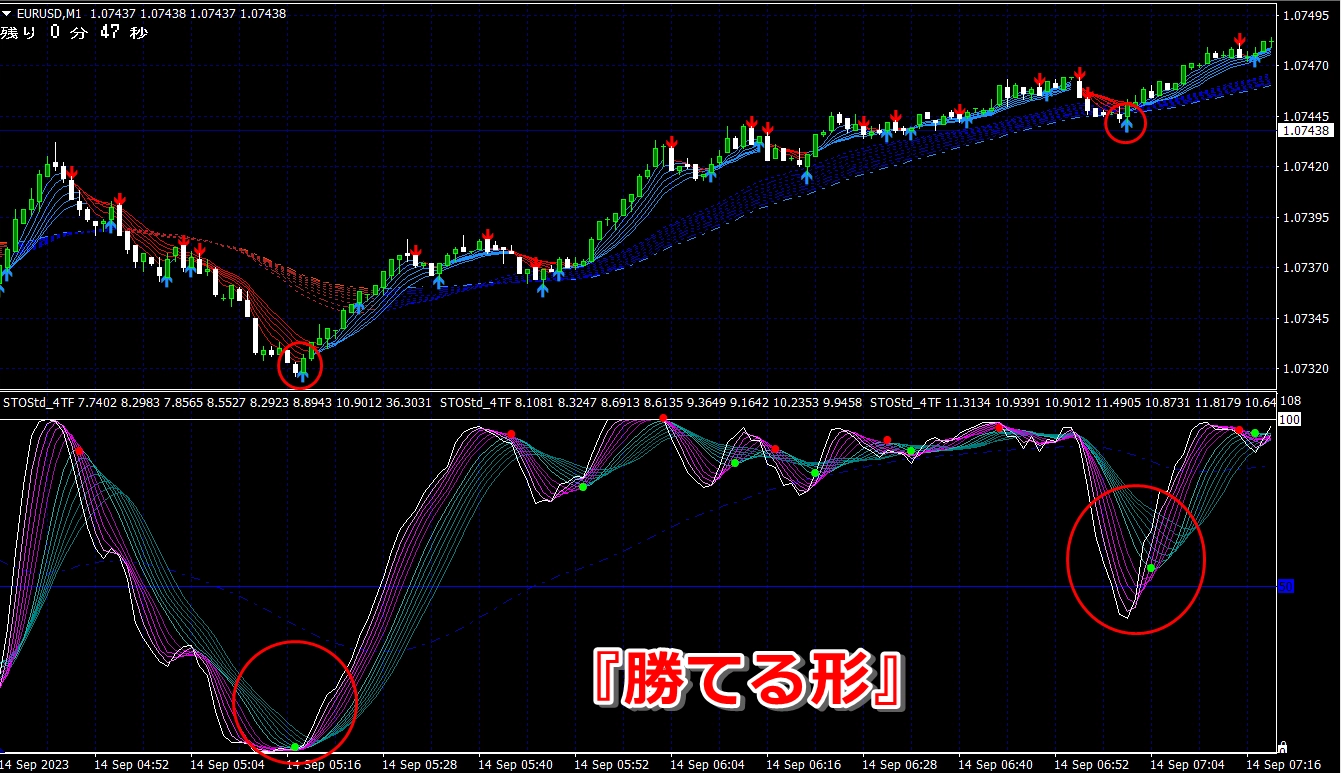Click the remaining-time countdown text 残り 0 分 47 秒
This screenshot has height=773, width=1342.
click(74, 33)
